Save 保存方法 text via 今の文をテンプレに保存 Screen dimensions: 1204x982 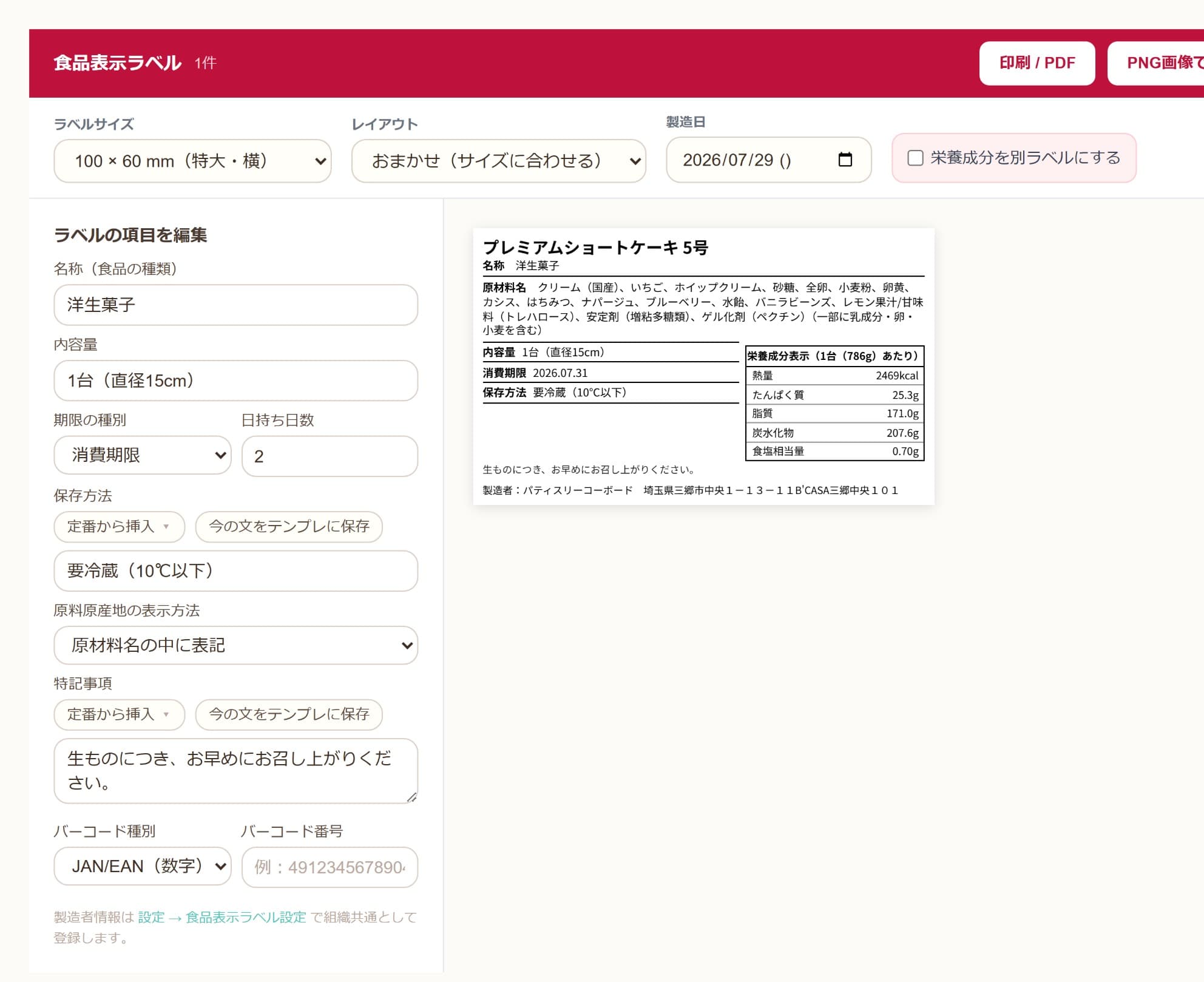[289, 526]
